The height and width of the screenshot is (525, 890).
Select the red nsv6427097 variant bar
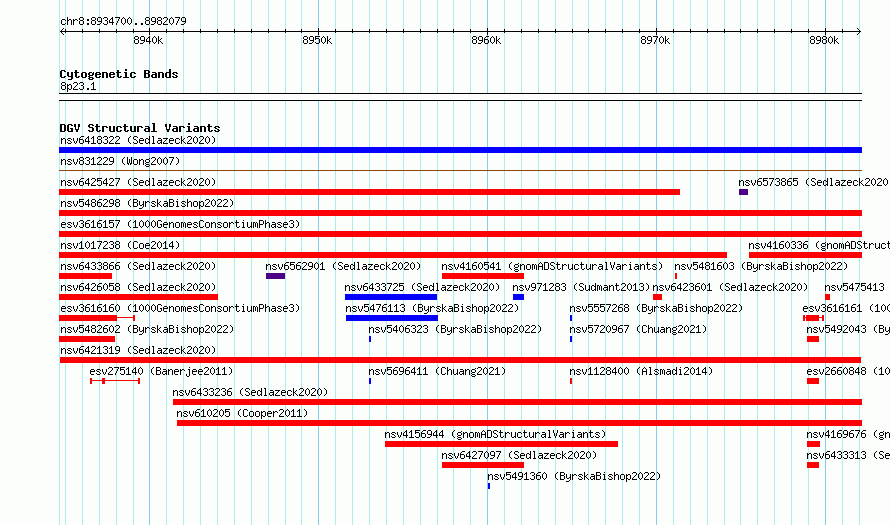coord(482,465)
